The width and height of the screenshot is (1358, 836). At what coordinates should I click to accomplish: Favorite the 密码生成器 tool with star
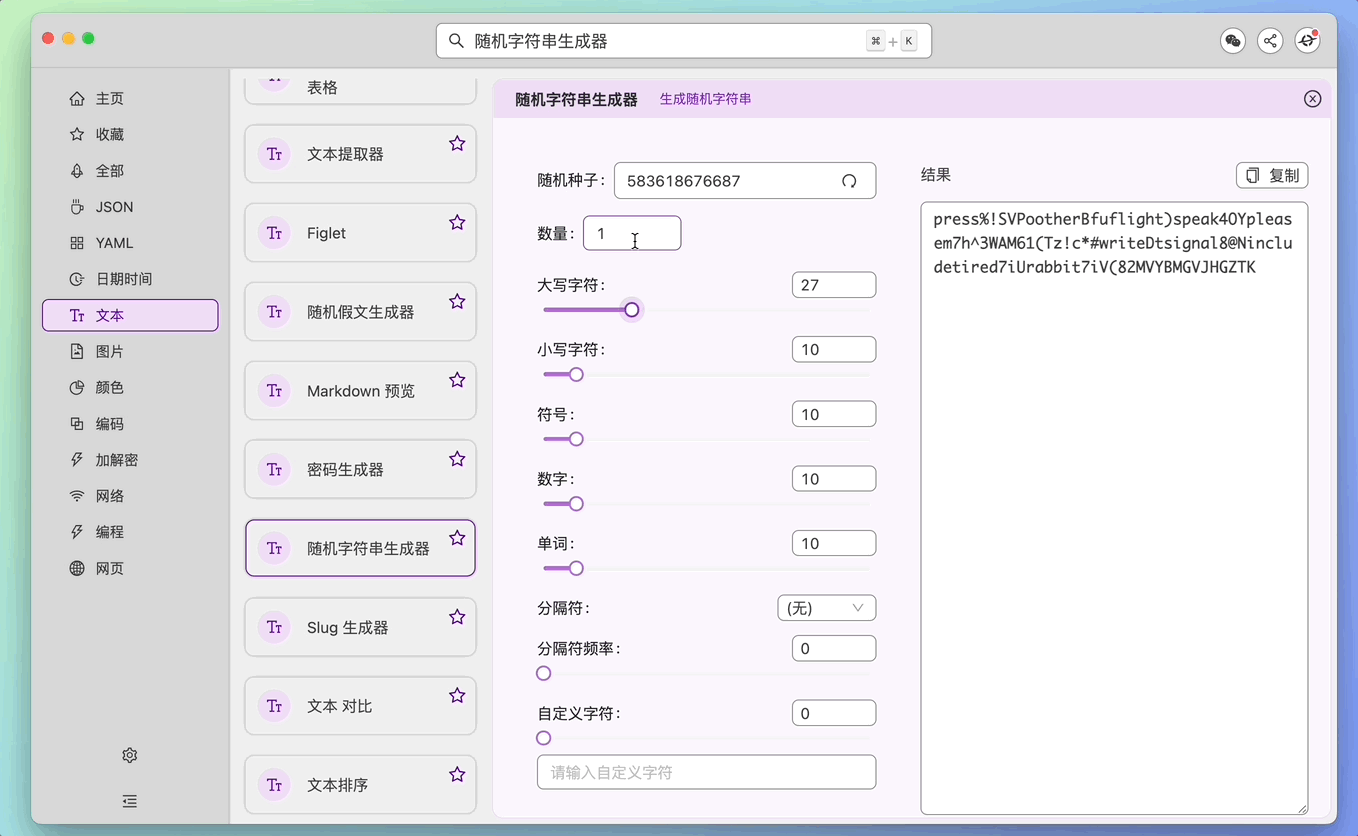point(457,459)
